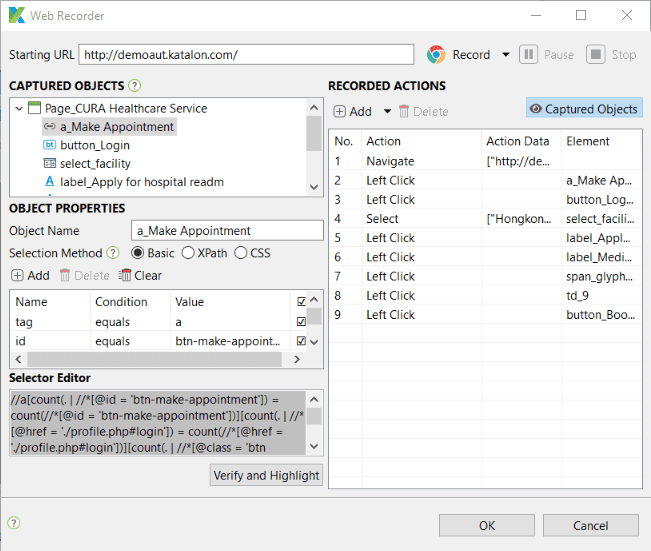Click the ["Hongkon... action data cell

click(521, 218)
